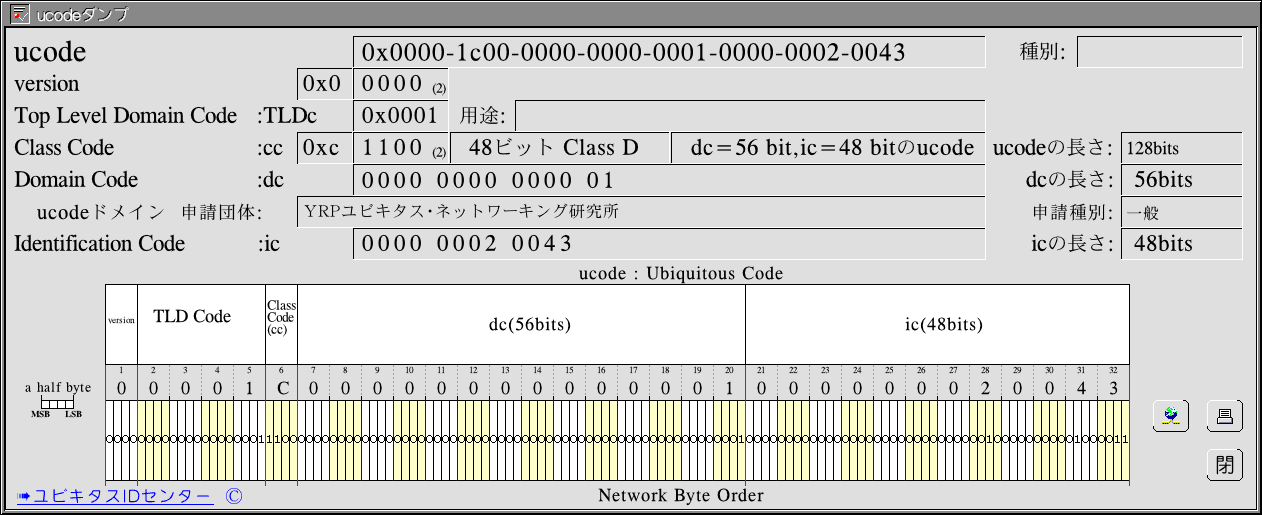Click the Top Level Domain Code 0x0001 field
The image size is (1262, 515).
pyautogui.click(x=398, y=116)
